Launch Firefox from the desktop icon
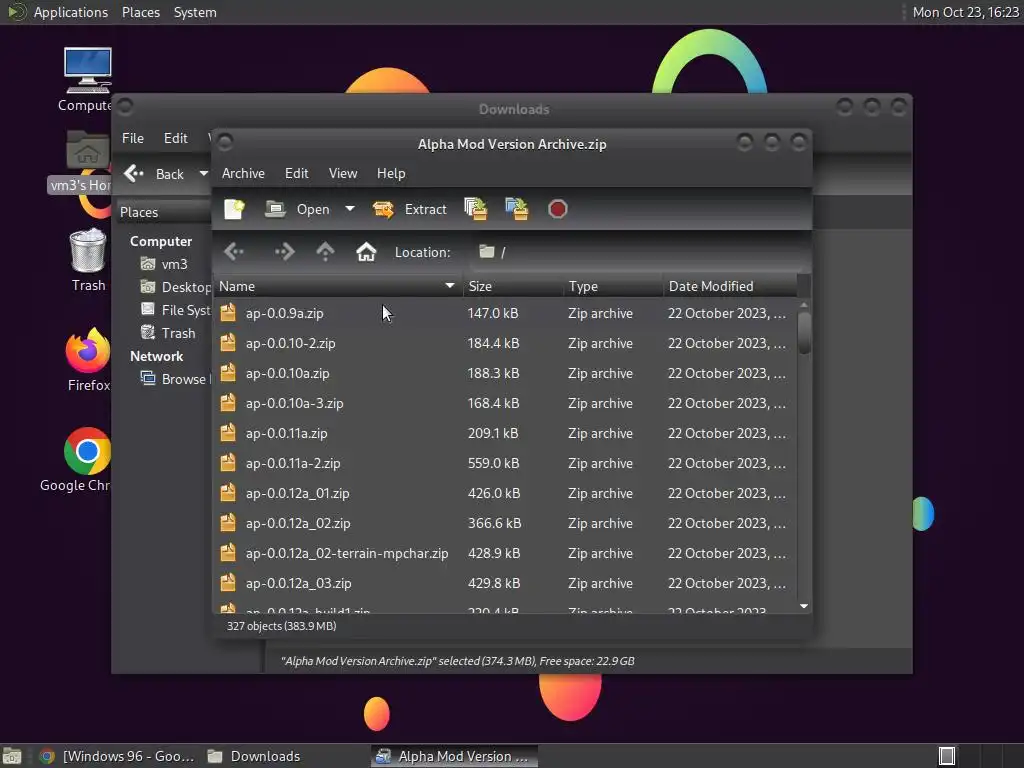Image resolution: width=1024 pixels, height=768 pixels. [88, 359]
